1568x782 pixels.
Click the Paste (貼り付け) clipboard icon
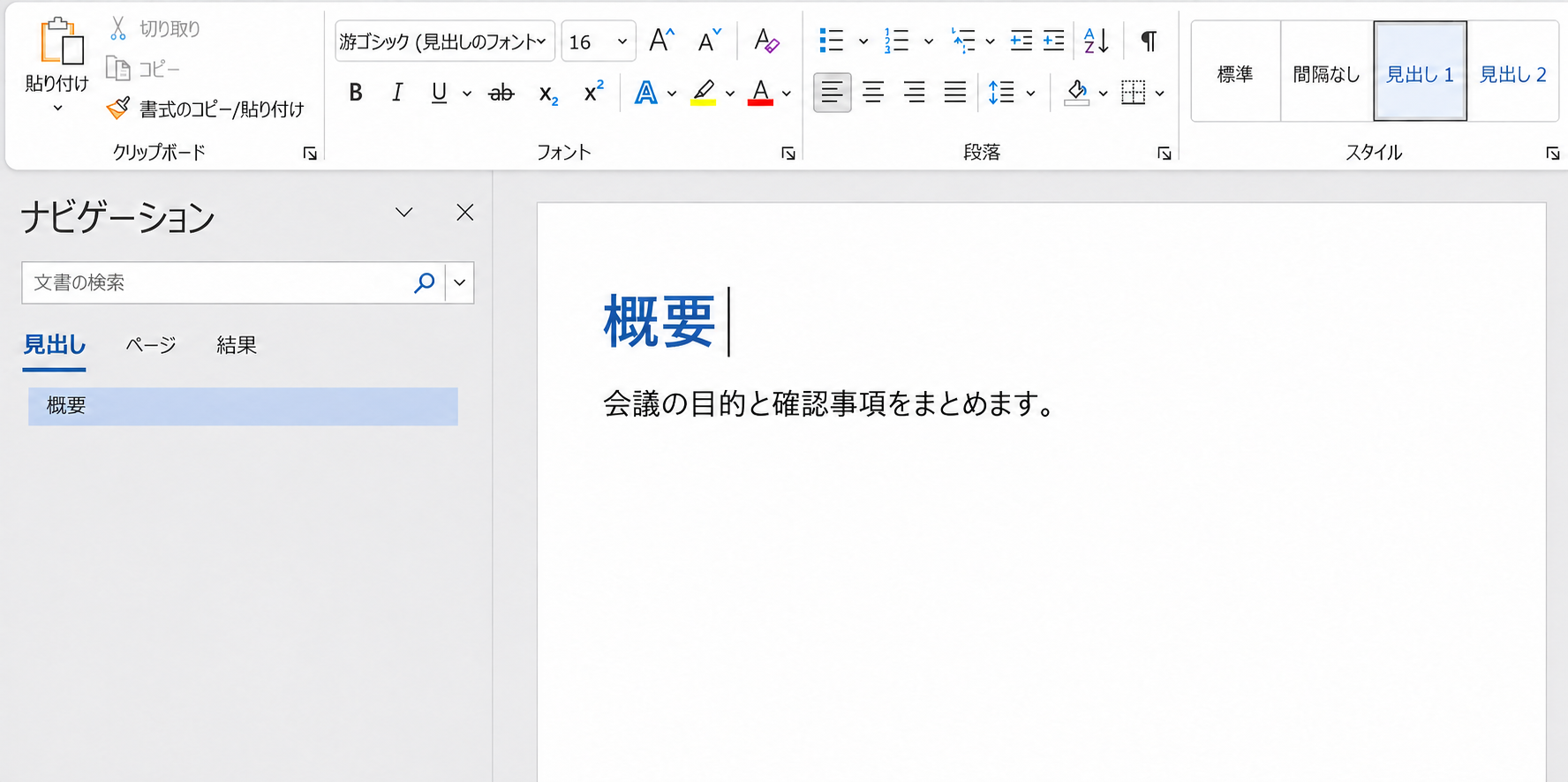tap(61, 41)
